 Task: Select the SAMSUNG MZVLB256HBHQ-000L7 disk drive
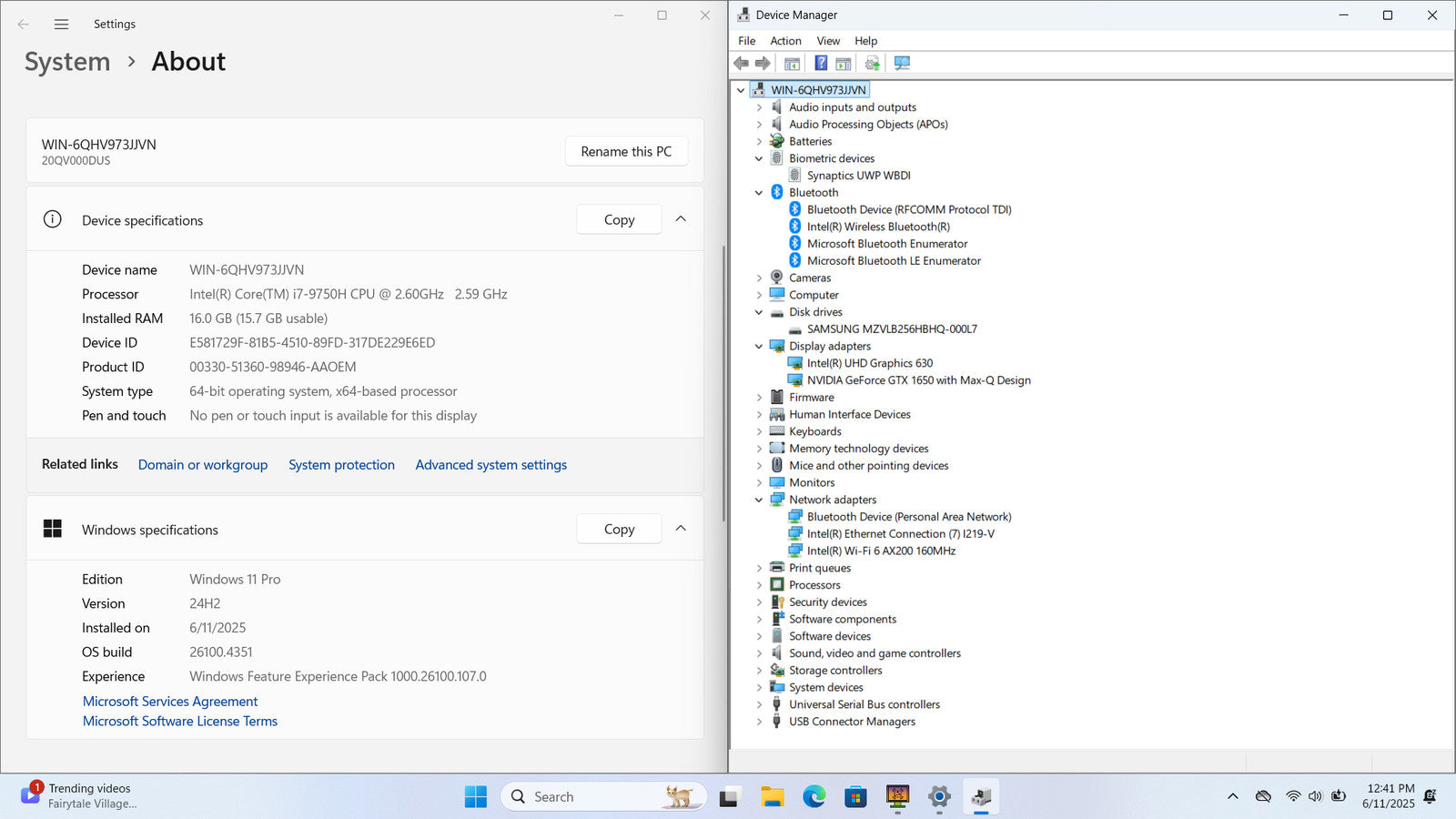click(892, 329)
